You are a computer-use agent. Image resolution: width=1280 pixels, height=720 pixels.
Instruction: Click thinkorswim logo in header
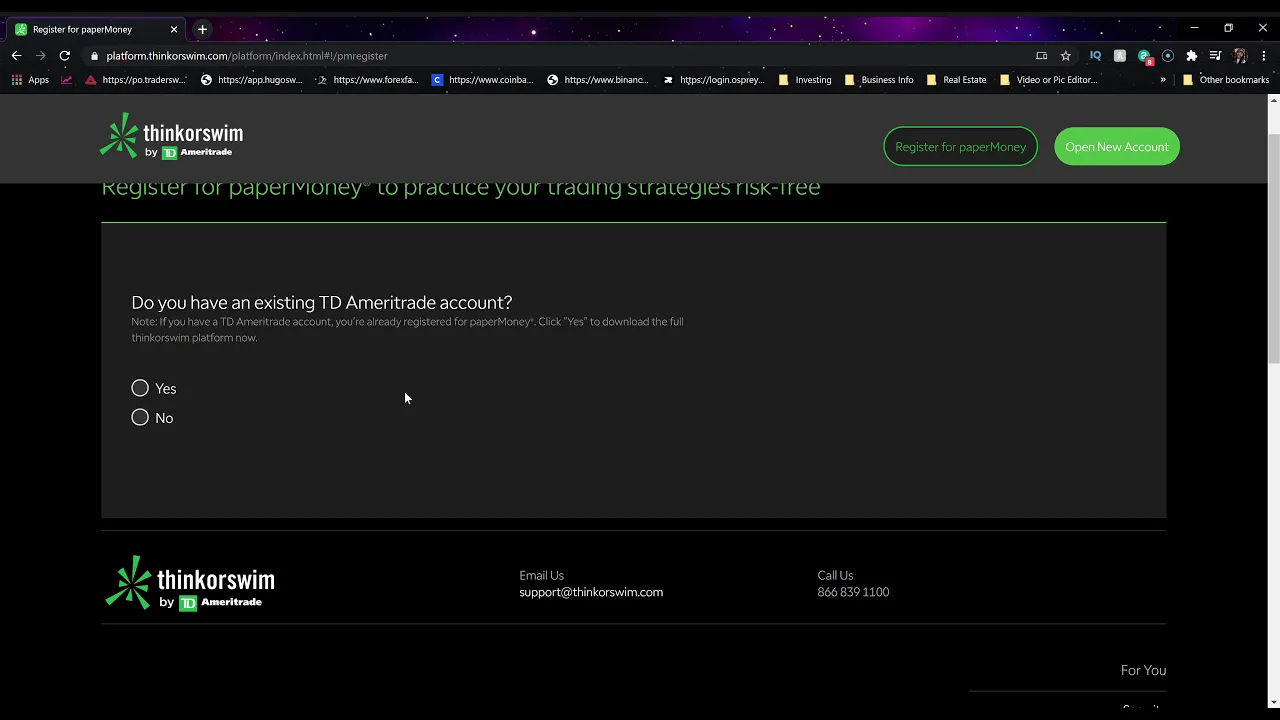pyautogui.click(x=171, y=136)
